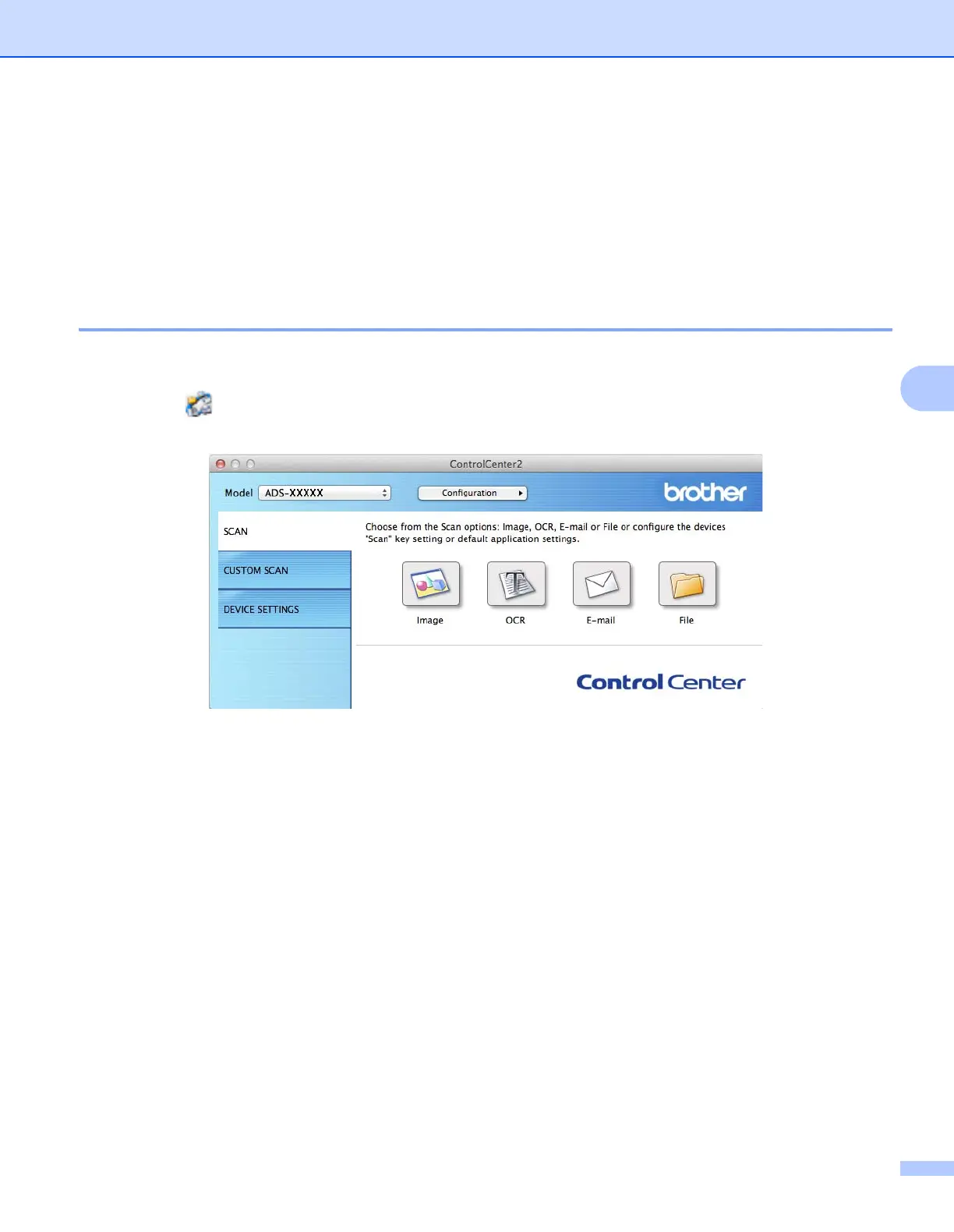Viewport: 954px width, 1232px height.
Task: Click the File scan folder button
Action: (x=687, y=583)
